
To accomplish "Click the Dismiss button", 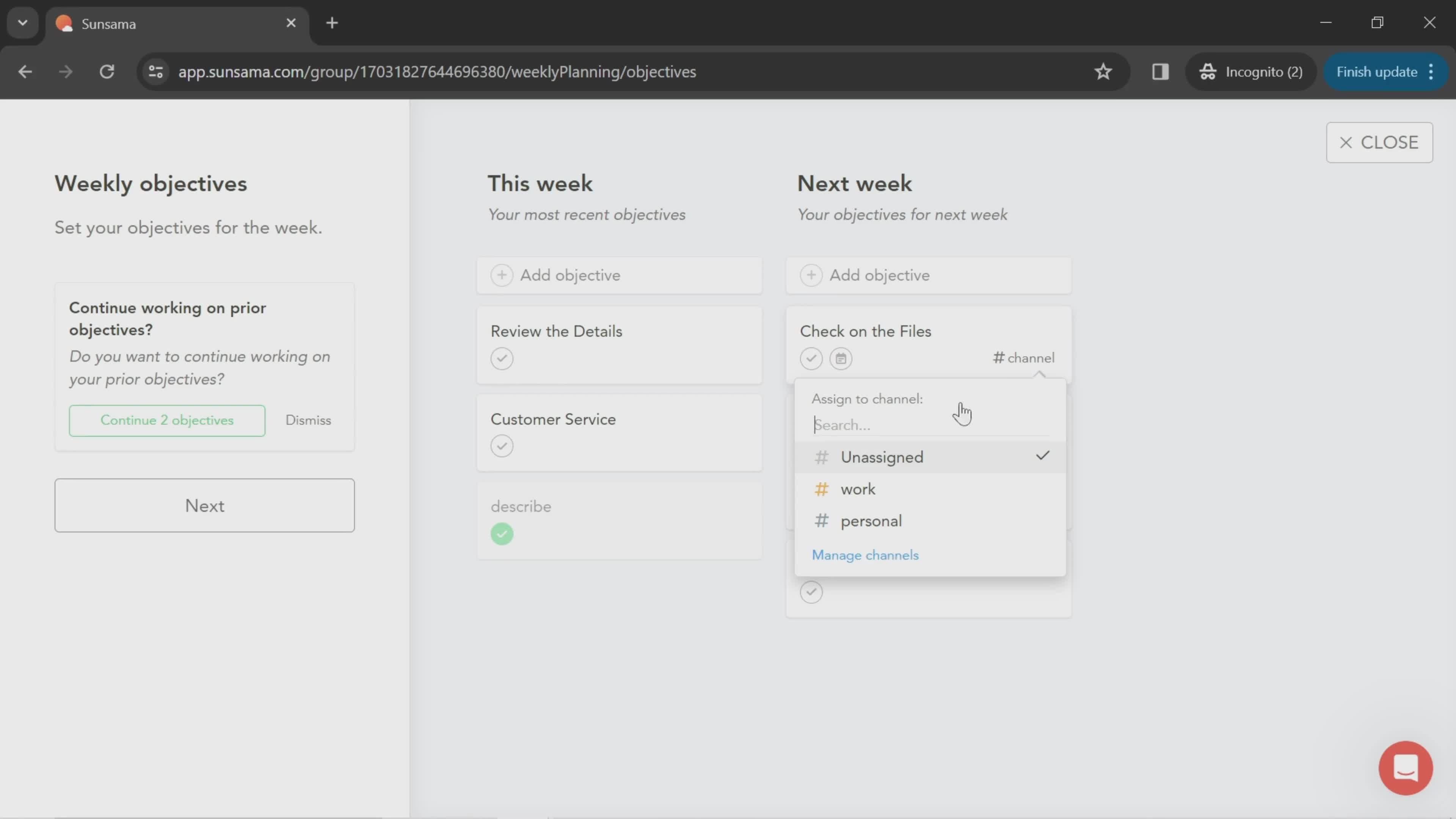I will click(307, 419).
